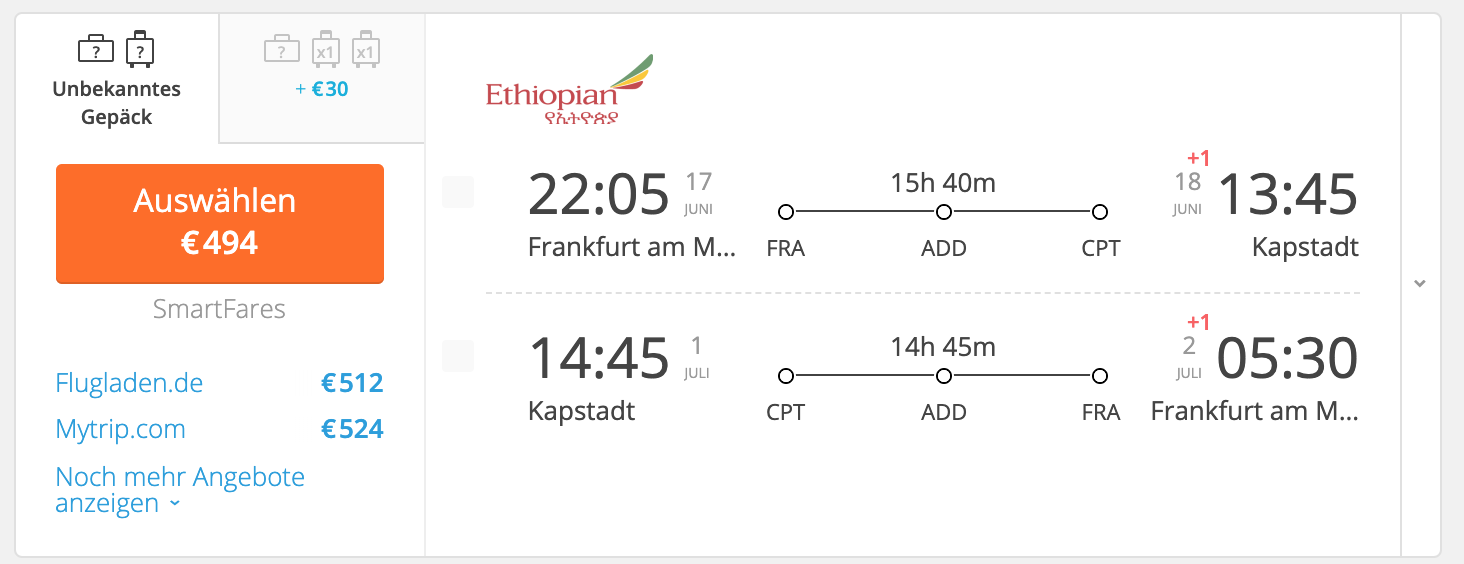The height and width of the screenshot is (564, 1464).
Task: Click the SmartFares provider label
Action: click(219, 310)
